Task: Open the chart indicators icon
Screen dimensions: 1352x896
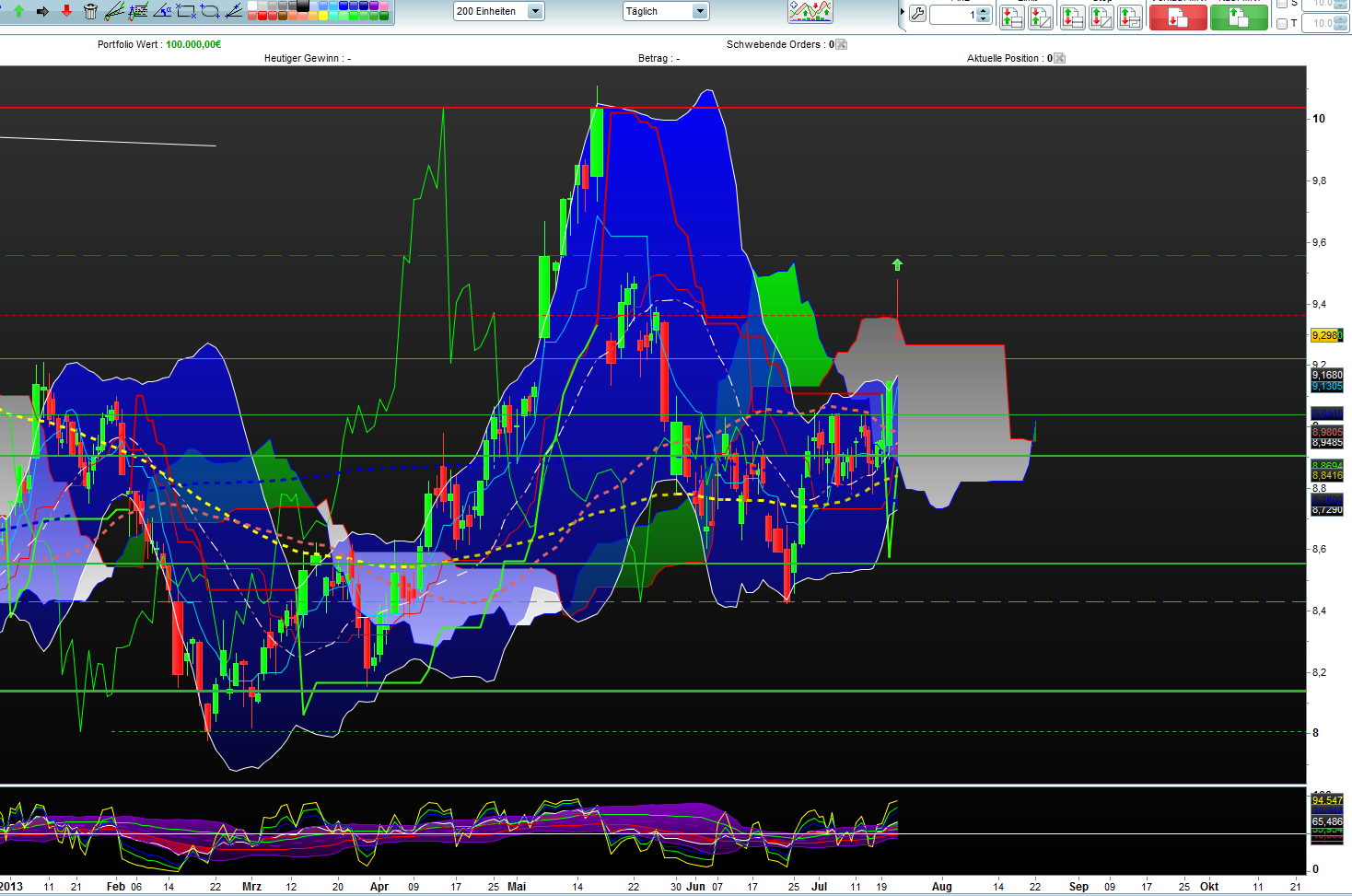Action: pyautogui.click(x=810, y=11)
